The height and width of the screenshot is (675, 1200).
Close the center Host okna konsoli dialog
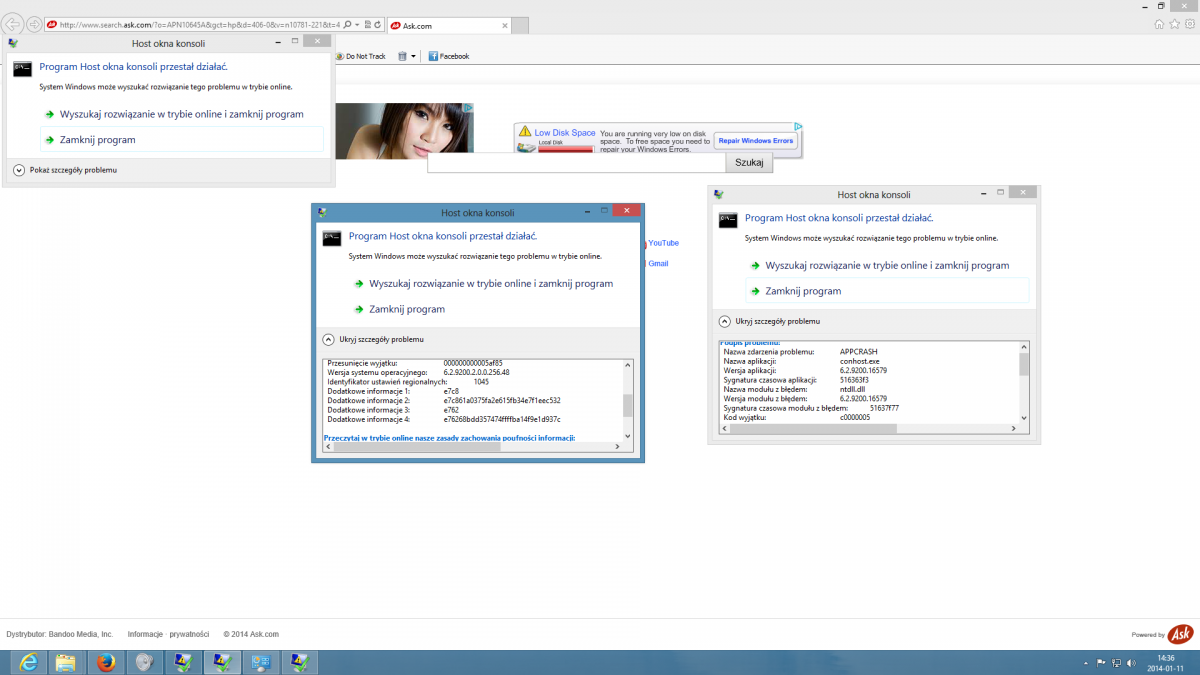pyautogui.click(x=625, y=210)
